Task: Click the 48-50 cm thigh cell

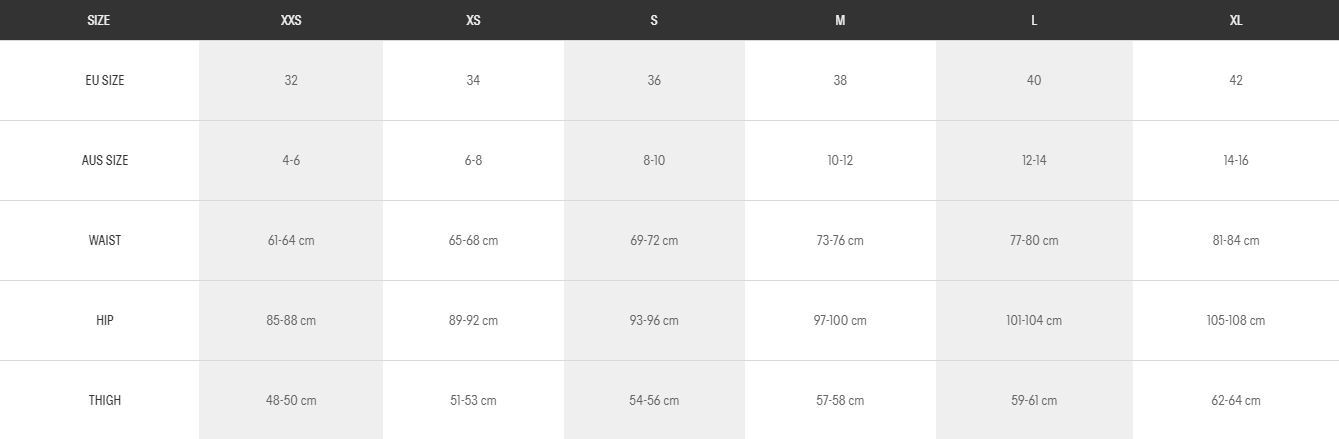Action: click(291, 400)
